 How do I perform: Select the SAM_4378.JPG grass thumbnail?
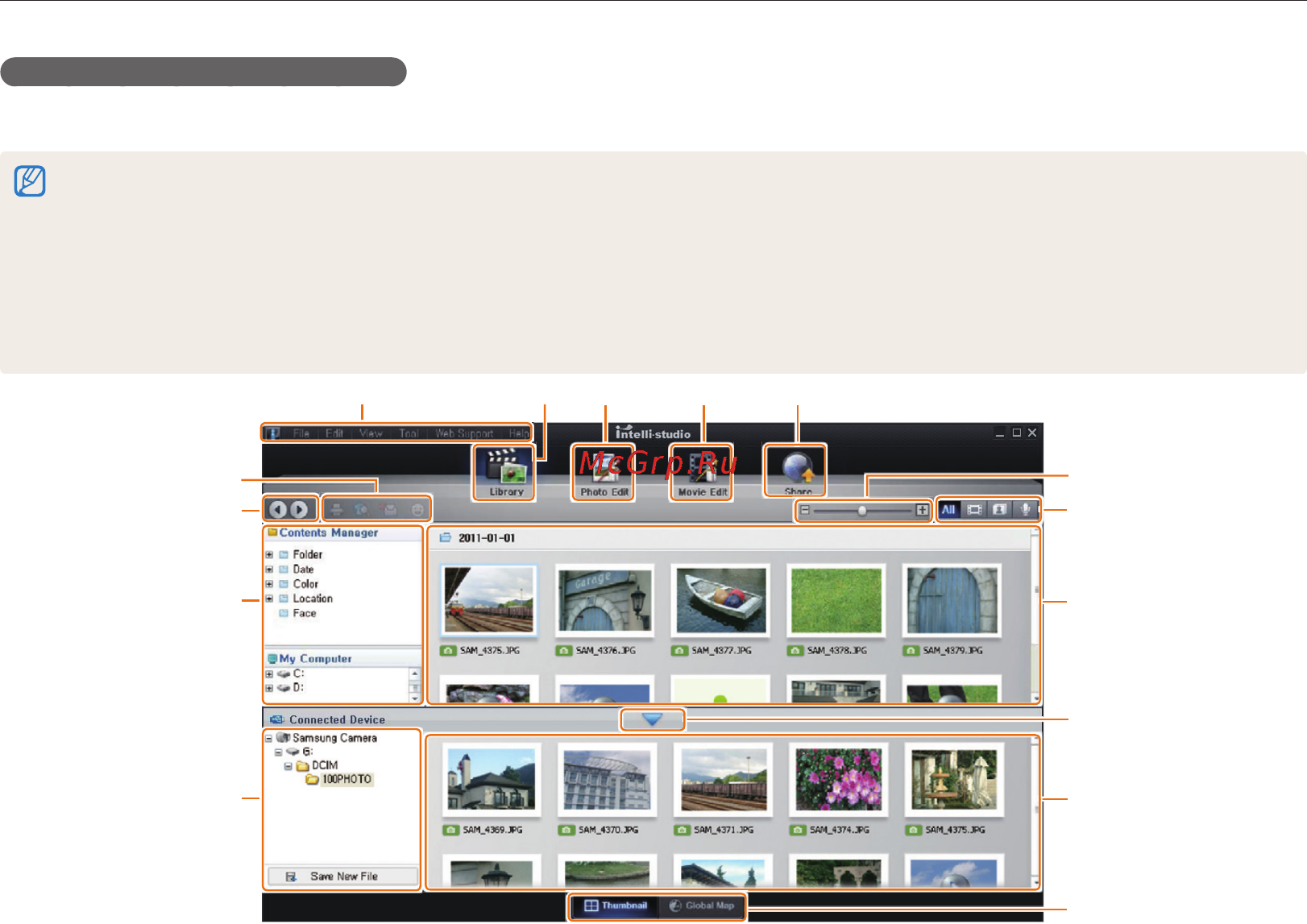point(836,601)
